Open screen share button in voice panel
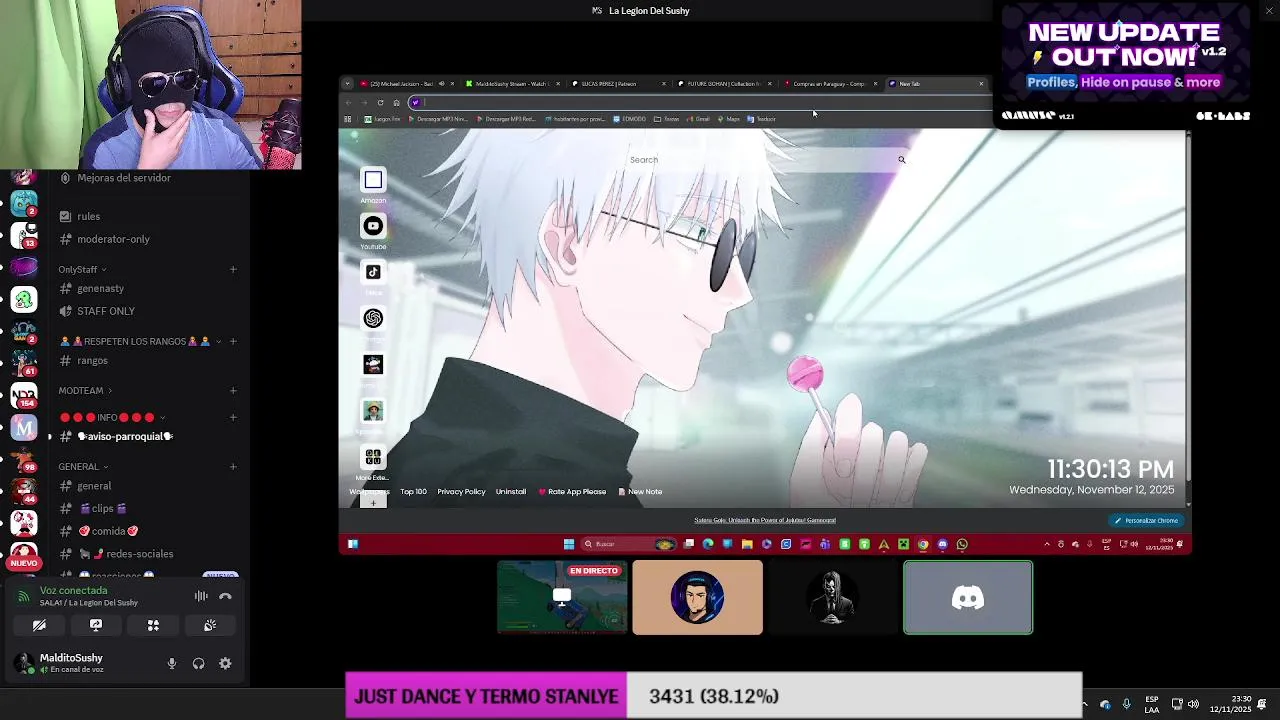The height and width of the screenshot is (720, 1280). coord(96,625)
